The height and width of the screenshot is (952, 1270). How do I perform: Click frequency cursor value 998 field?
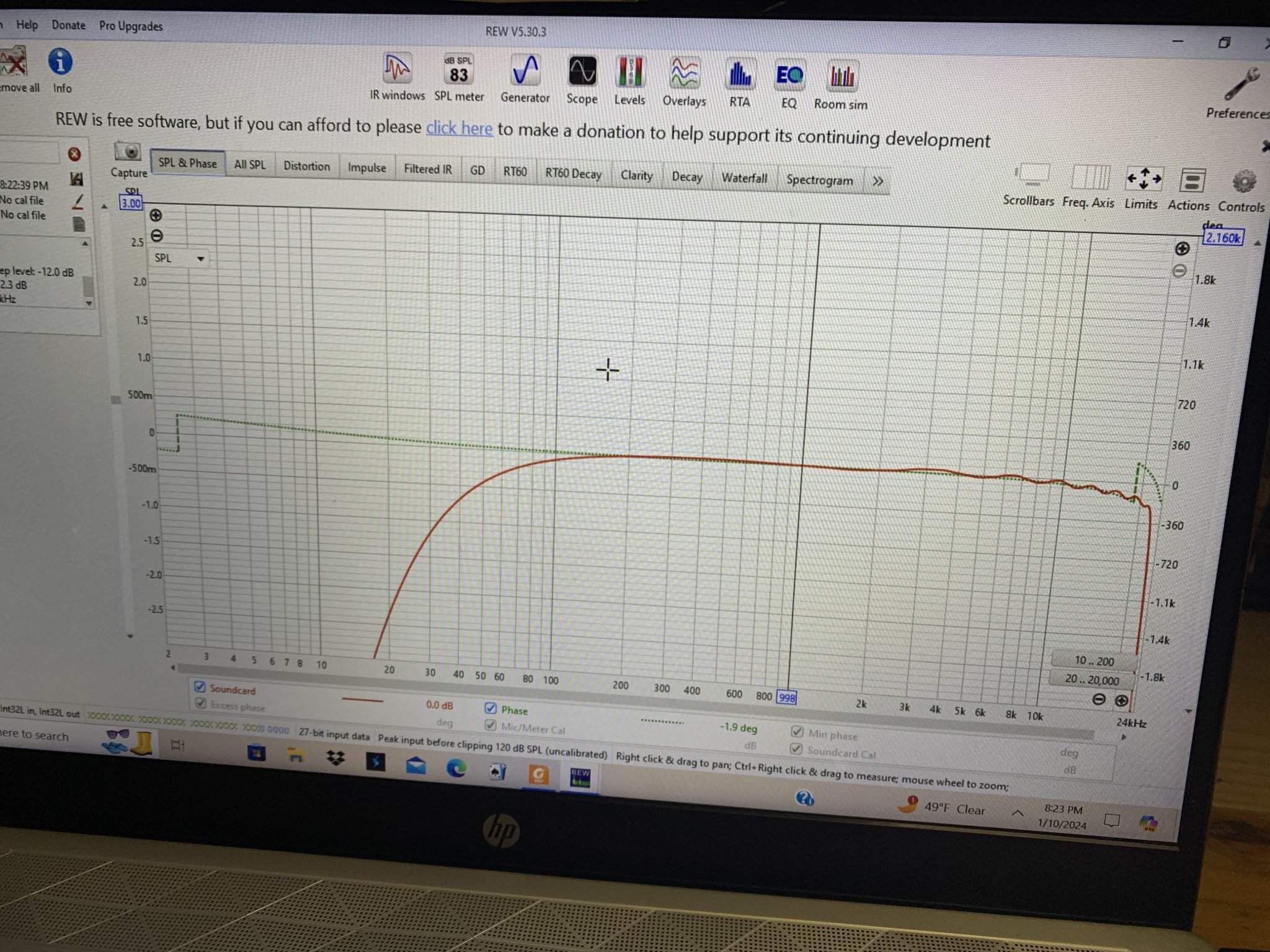tap(786, 698)
